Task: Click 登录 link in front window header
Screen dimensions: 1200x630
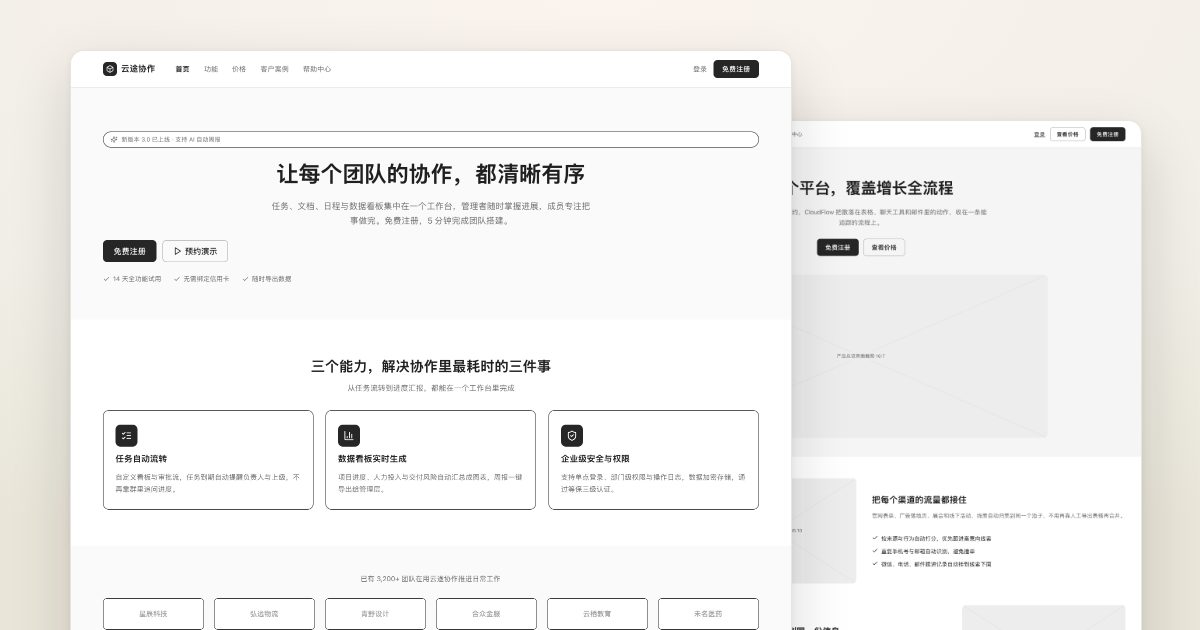Action: coord(700,69)
